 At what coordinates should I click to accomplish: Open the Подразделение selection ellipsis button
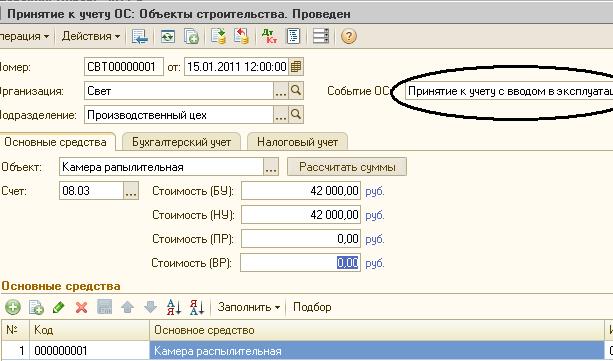pyautogui.click(x=281, y=115)
